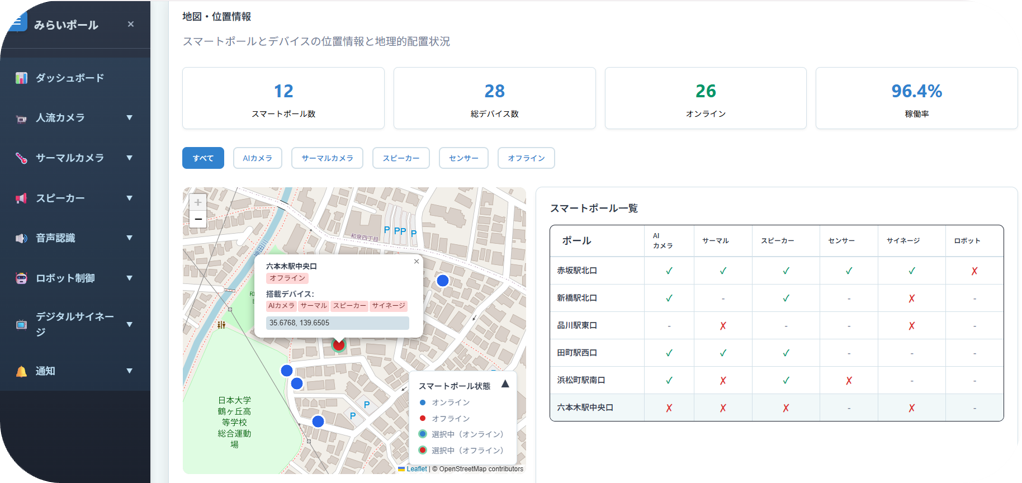The width and height of the screenshot is (1022, 483).
Task: Click the ロボット制御 robot icon
Action: (21, 279)
